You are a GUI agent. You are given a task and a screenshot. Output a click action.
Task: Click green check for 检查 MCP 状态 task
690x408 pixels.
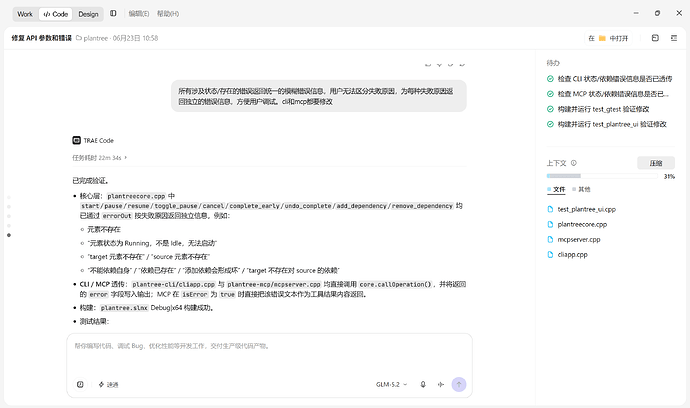[x=550, y=94]
